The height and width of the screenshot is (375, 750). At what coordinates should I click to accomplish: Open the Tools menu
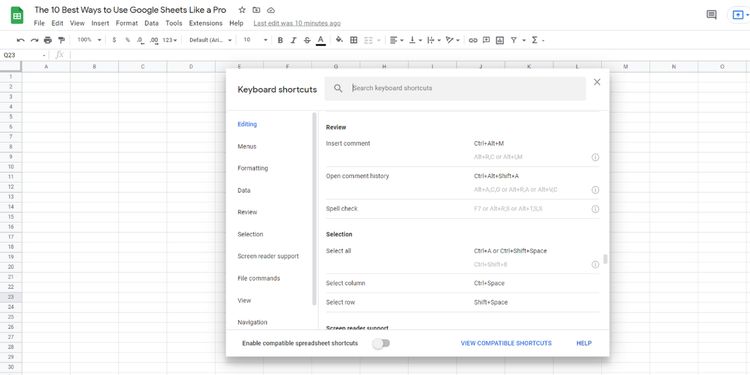pyautogui.click(x=174, y=23)
